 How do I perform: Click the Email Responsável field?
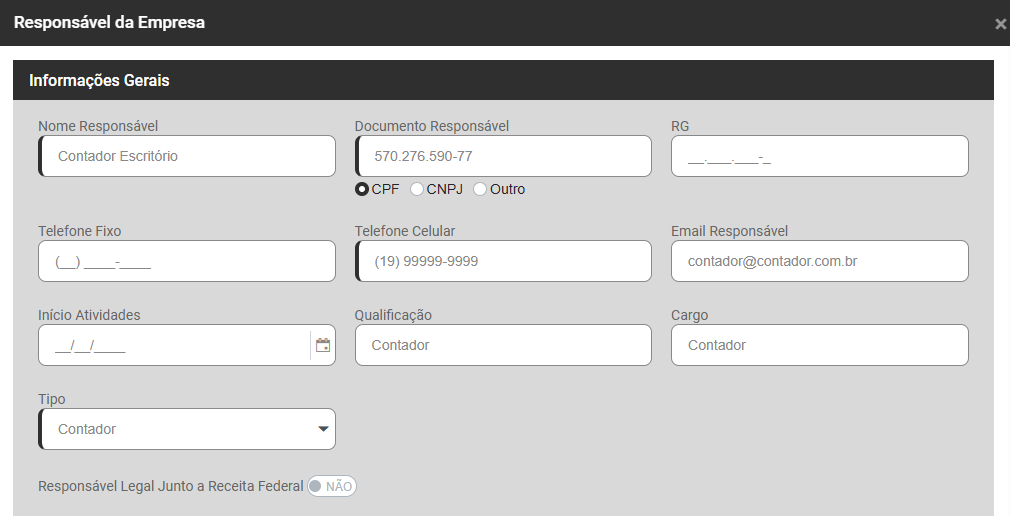[820, 261]
